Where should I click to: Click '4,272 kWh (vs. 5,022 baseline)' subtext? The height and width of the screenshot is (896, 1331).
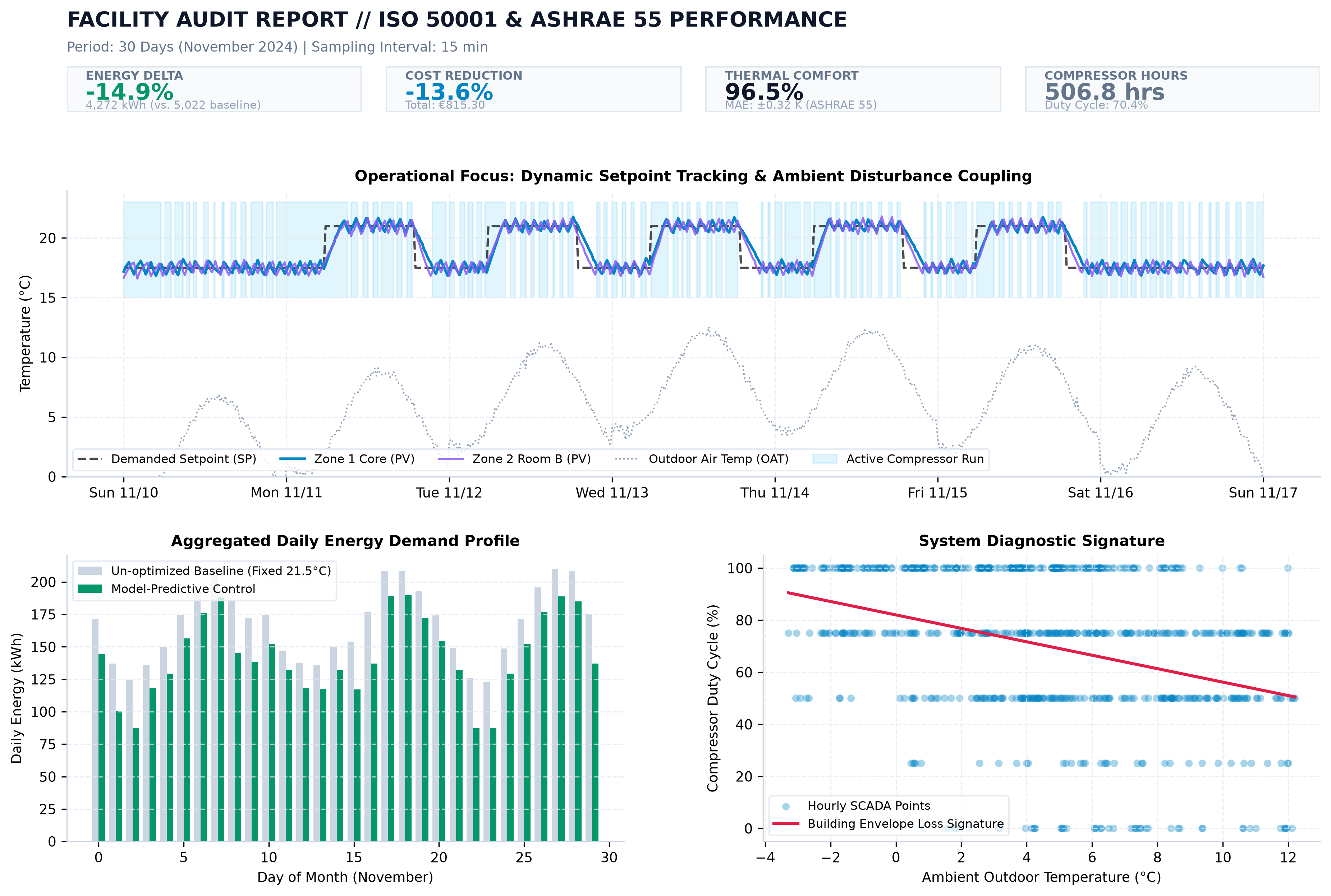[x=173, y=105]
